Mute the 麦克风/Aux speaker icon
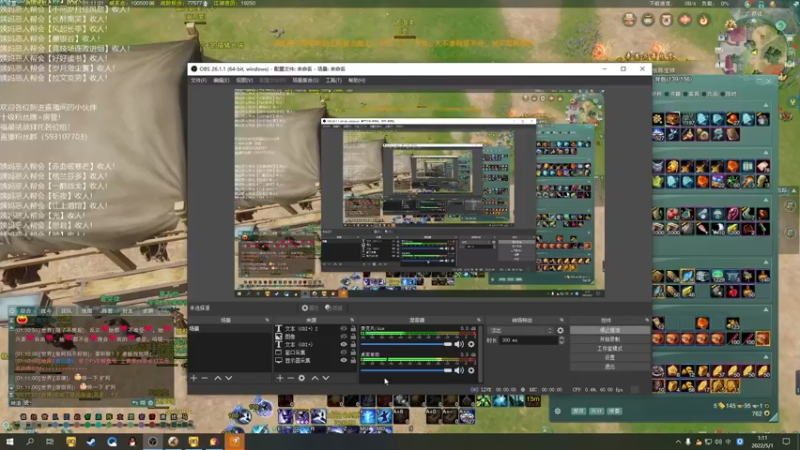800x450 pixels. 459,344
